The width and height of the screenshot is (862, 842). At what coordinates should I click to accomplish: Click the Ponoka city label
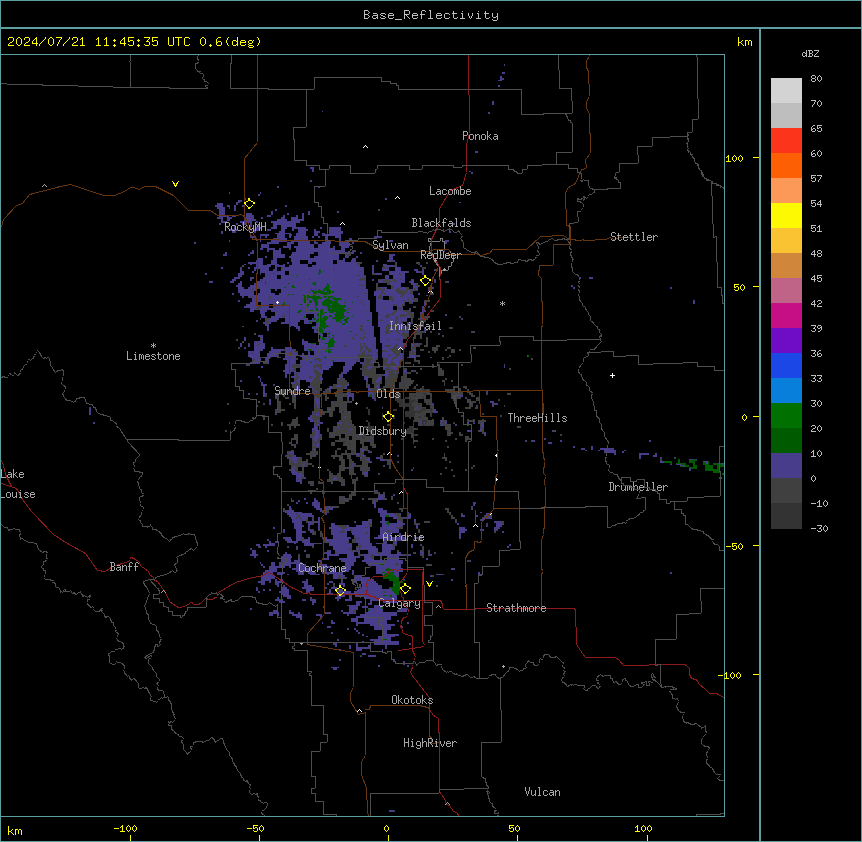(480, 136)
